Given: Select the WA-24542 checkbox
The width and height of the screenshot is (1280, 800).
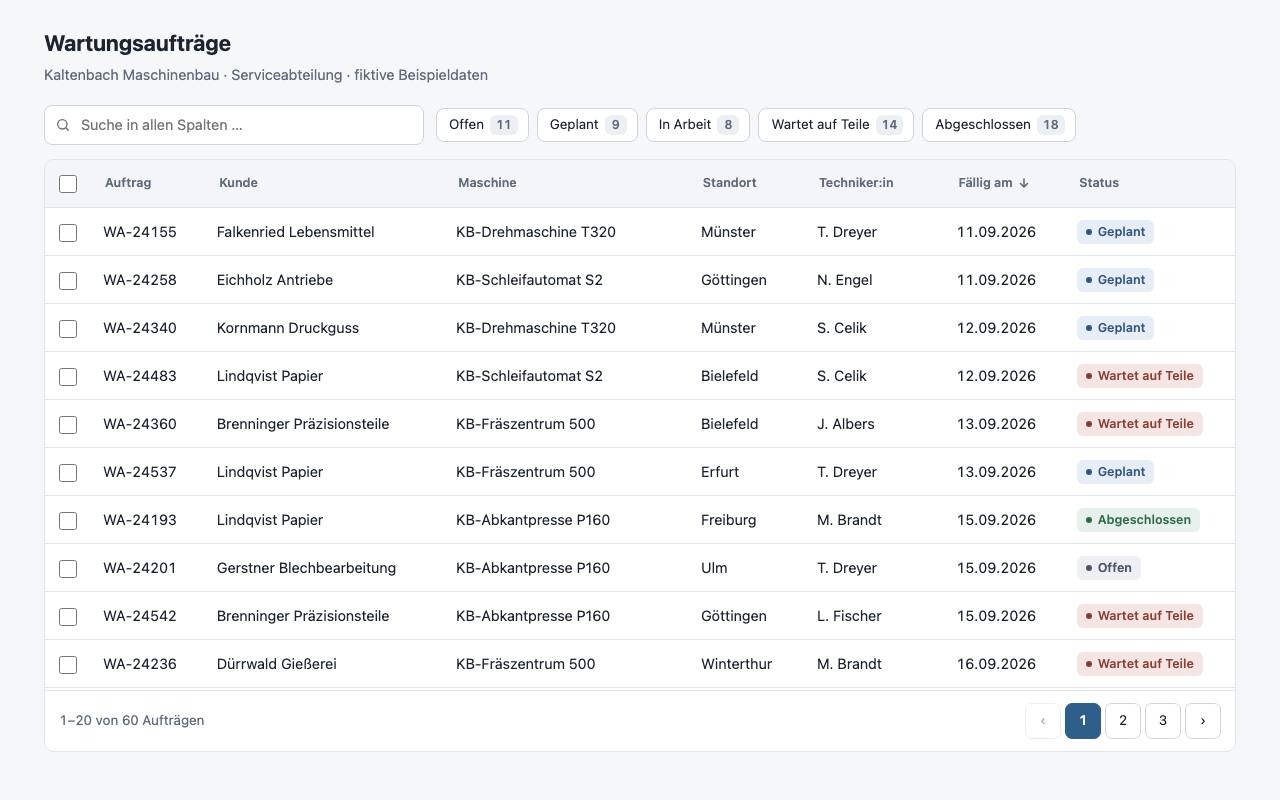Looking at the screenshot, I should click(68, 617).
